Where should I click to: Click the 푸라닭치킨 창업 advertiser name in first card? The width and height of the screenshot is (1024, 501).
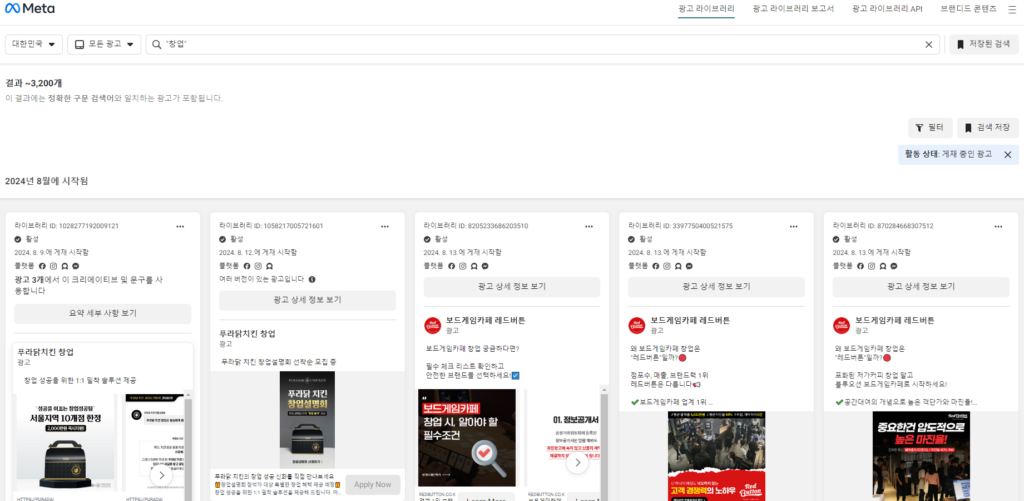point(46,352)
